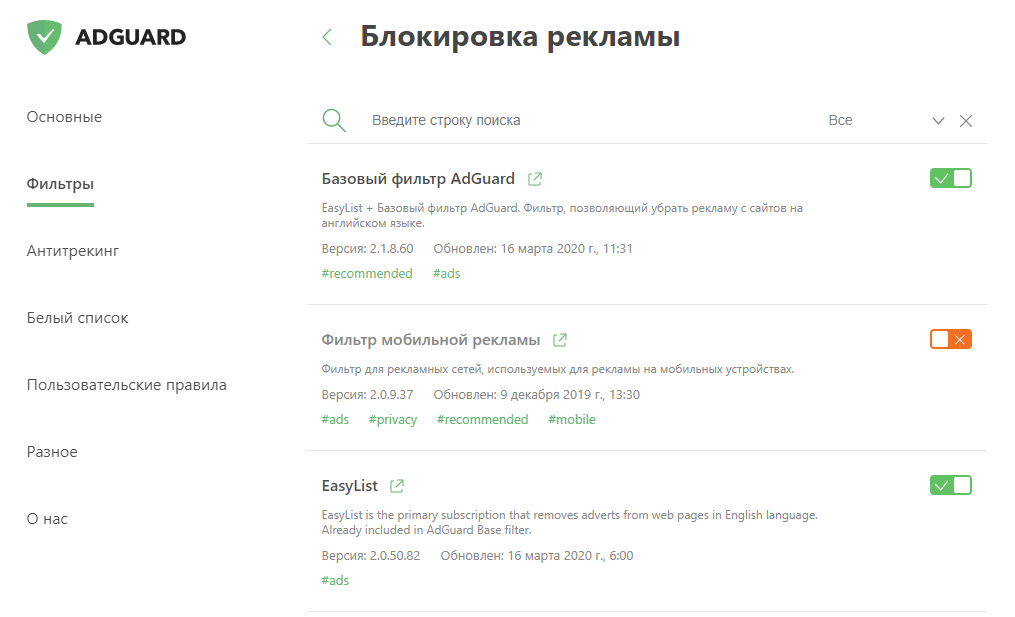Click the Базовый фильтр AdGuard title
This screenshot has width=1015, height=617.
(418, 179)
